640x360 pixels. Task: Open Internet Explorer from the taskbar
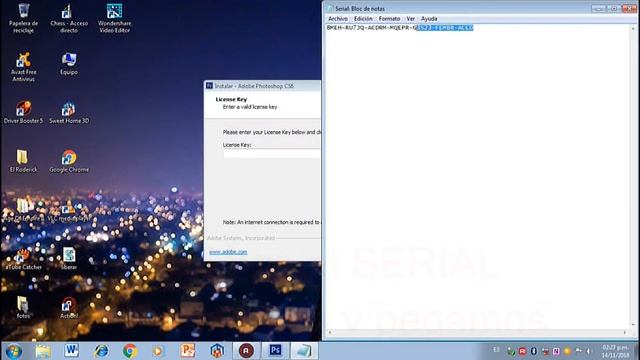101,351
